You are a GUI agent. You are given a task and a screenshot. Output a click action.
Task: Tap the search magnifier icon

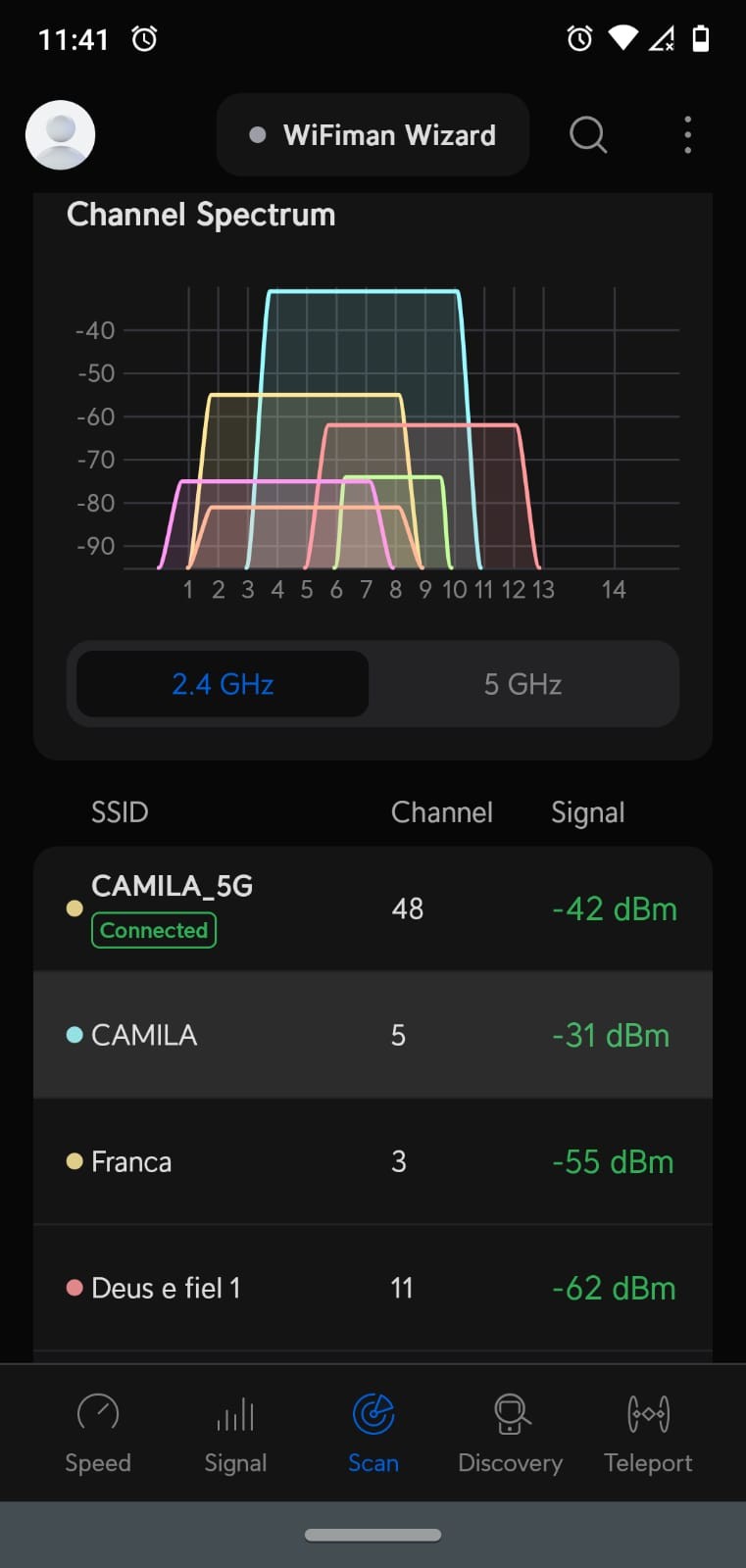click(x=588, y=135)
